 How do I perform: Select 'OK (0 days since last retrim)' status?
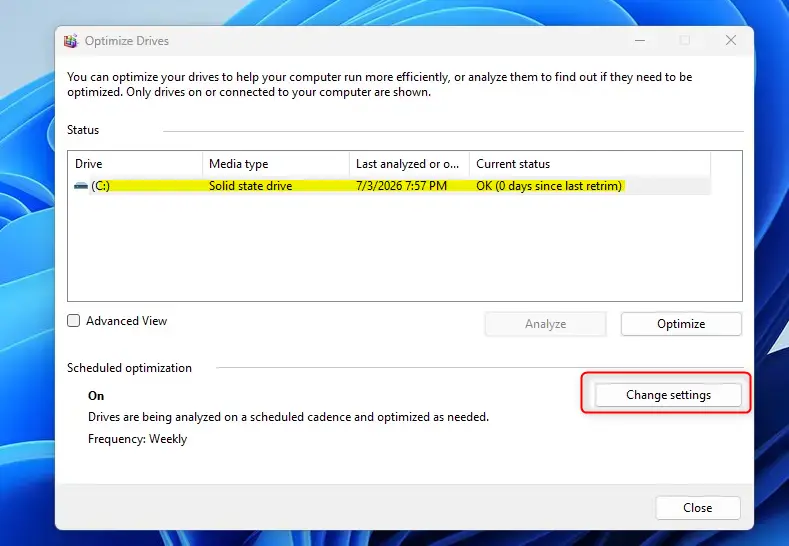(x=549, y=186)
